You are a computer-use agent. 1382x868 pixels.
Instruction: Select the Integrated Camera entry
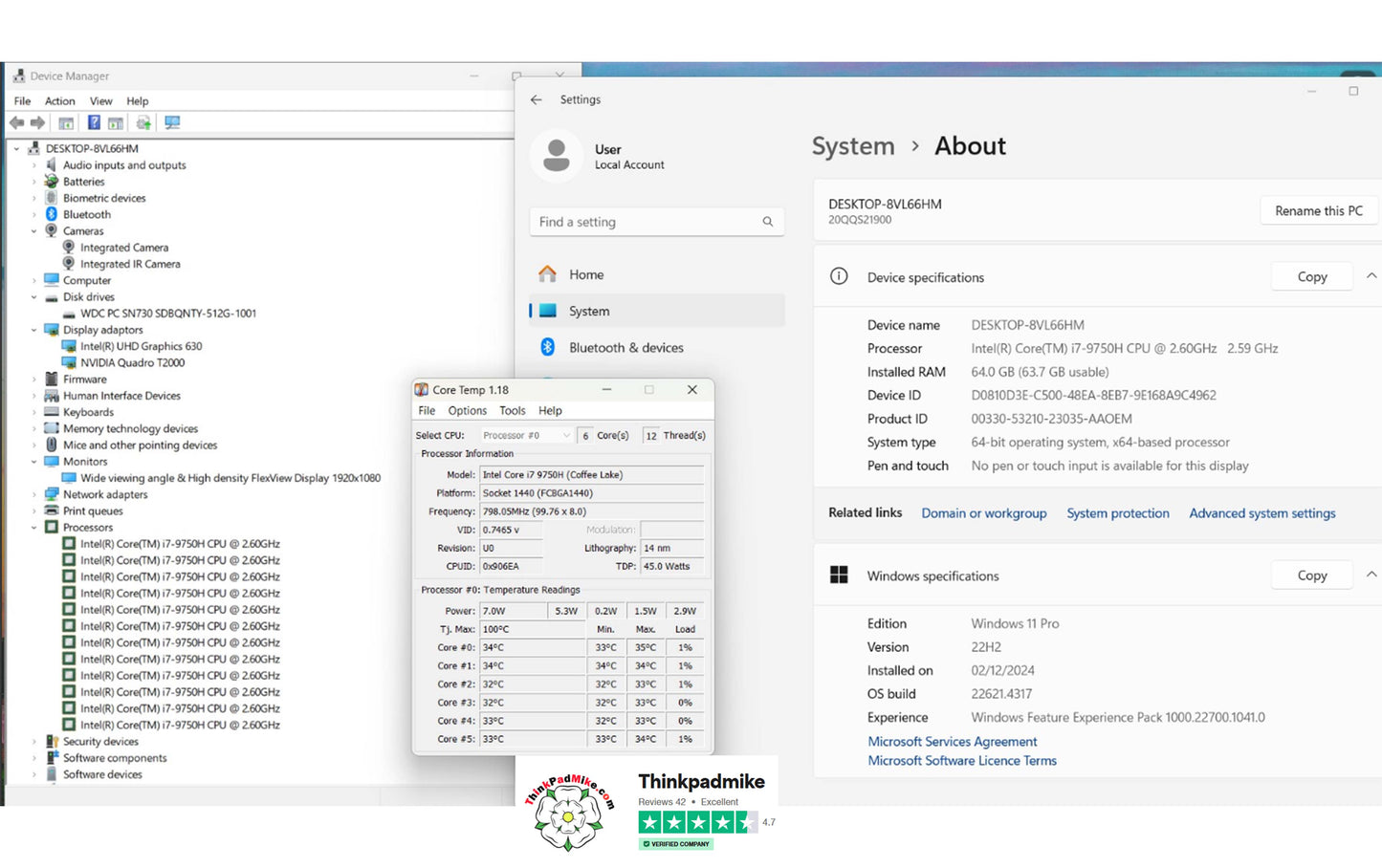[124, 248]
